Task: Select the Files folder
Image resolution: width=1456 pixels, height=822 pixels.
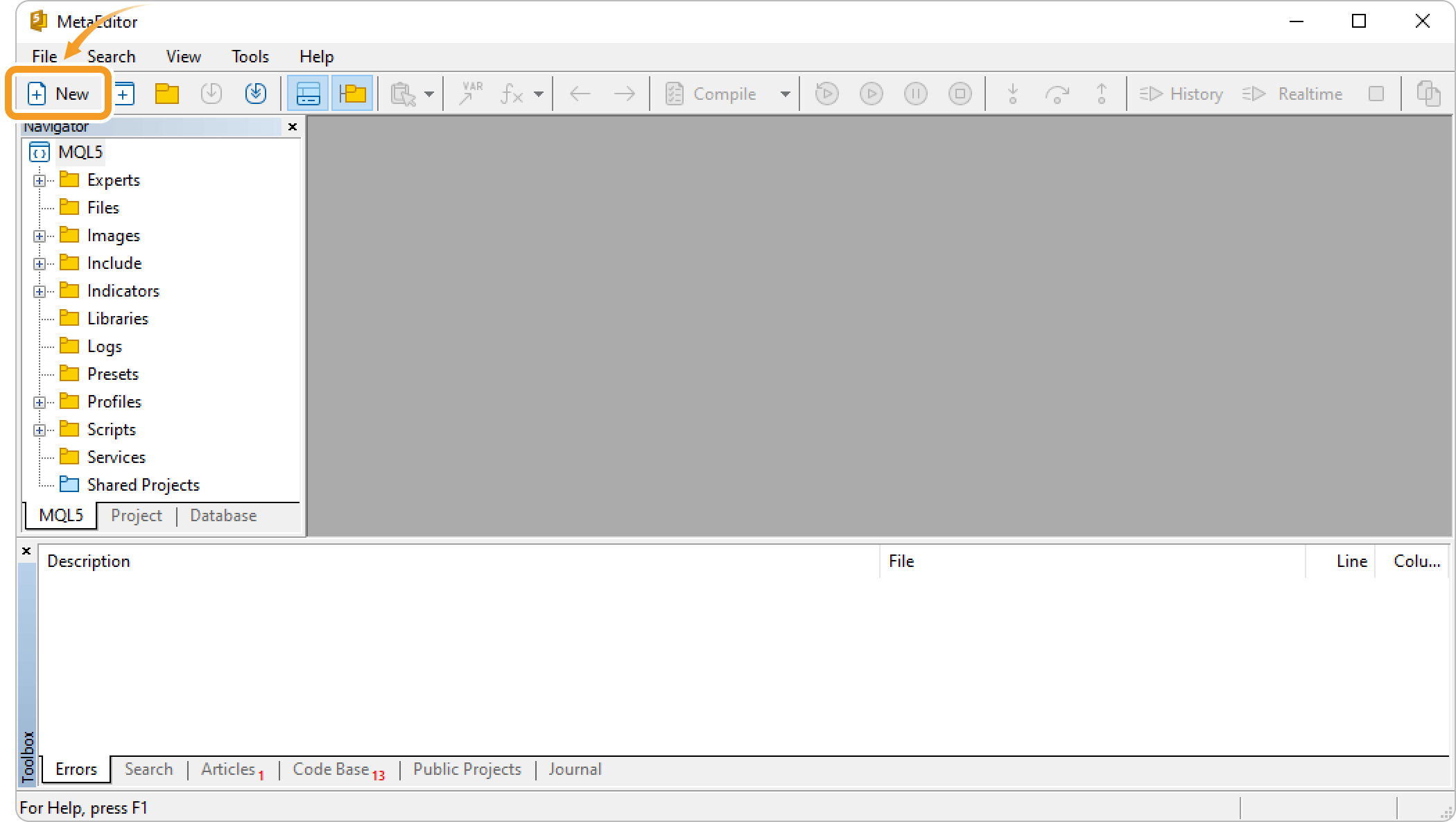Action: 103,207
